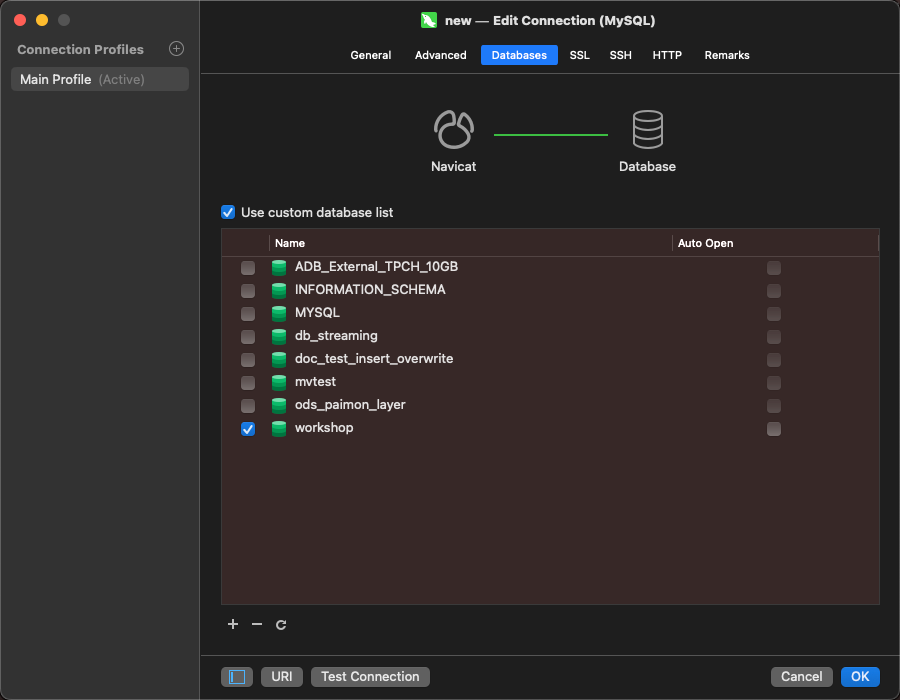Uncheck Use custom database list

click(x=228, y=212)
